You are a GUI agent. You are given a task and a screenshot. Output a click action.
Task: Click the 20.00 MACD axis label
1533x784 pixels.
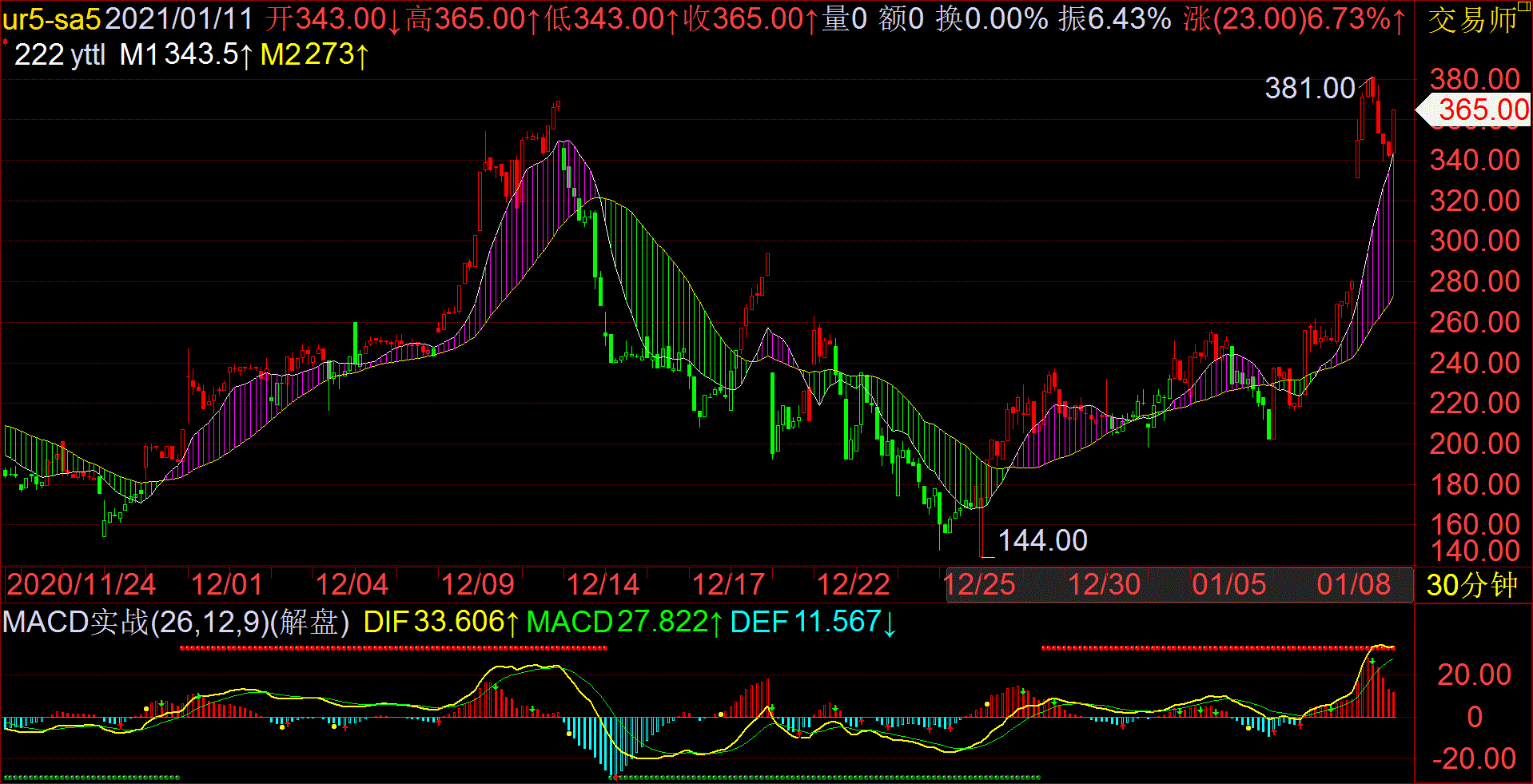click(1475, 675)
